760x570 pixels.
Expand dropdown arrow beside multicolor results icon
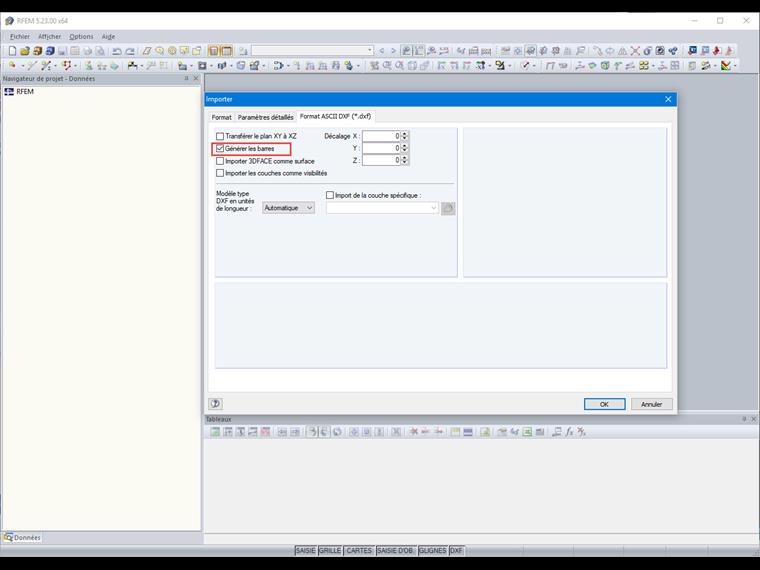click(x=735, y=65)
